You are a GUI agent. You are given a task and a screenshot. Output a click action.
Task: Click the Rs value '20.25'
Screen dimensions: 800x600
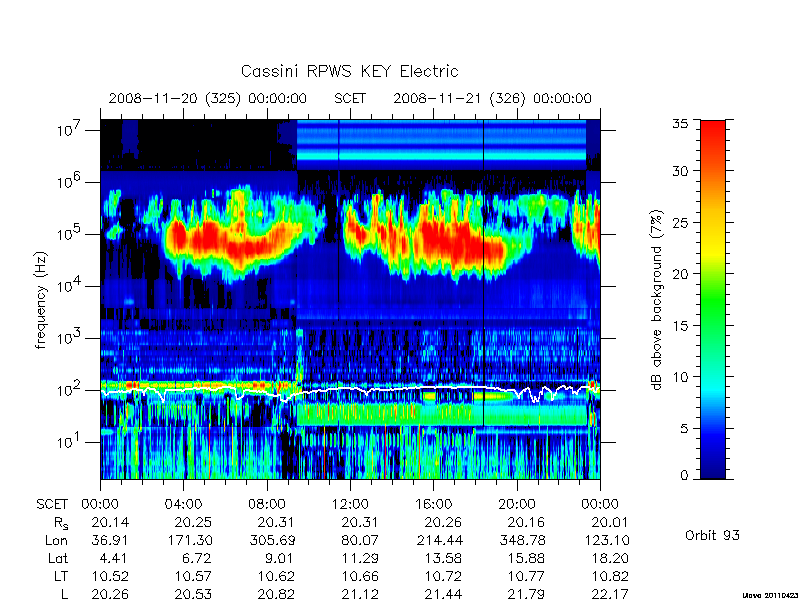(x=193, y=522)
